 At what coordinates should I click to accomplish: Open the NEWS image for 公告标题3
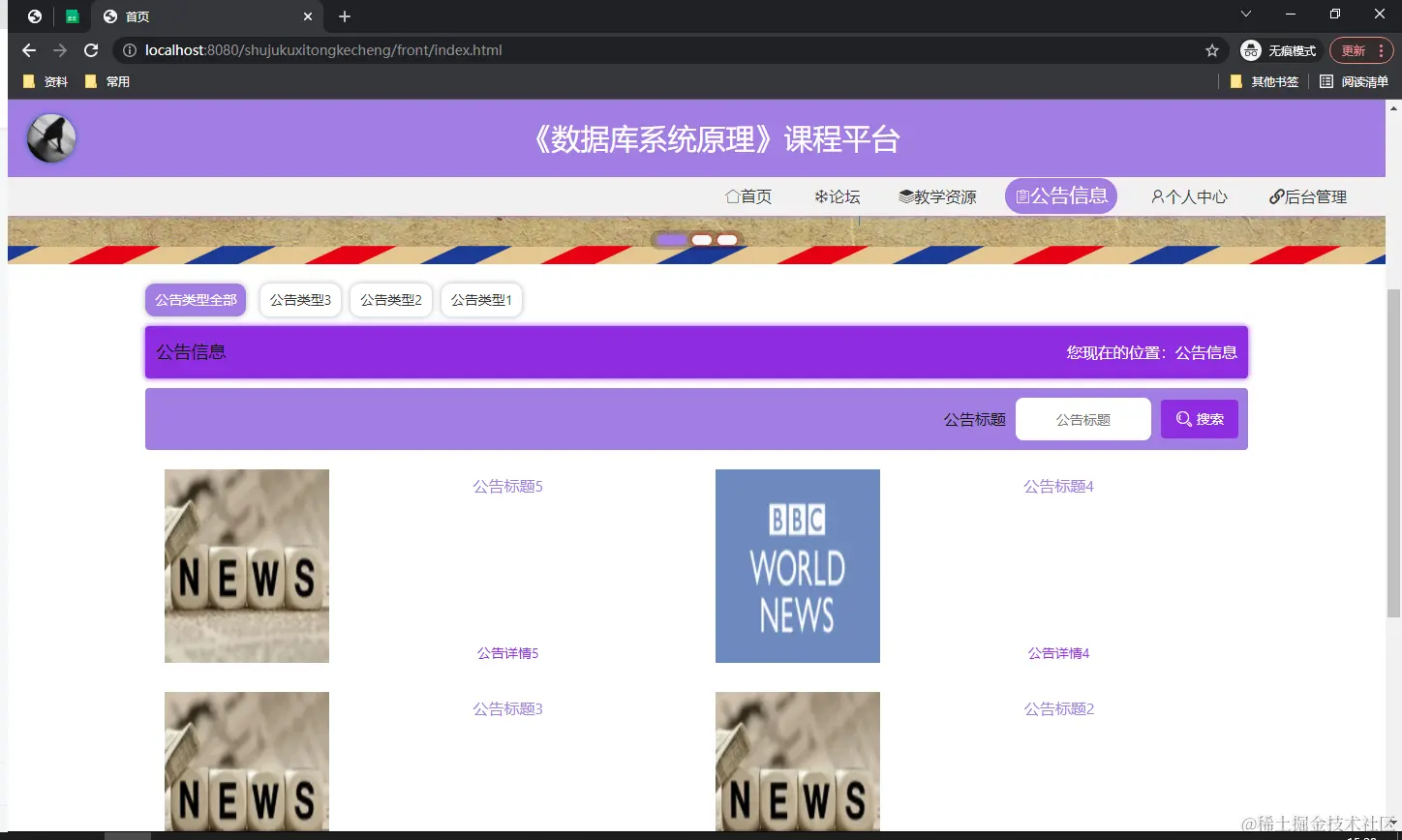pos(247,761)
